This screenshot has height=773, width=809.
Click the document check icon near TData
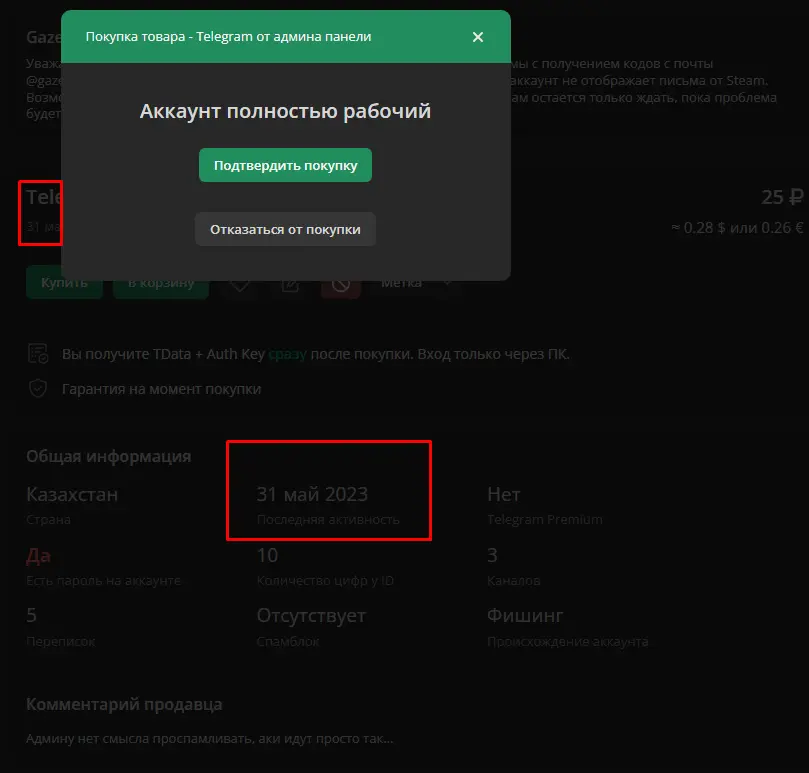(38, 354)
